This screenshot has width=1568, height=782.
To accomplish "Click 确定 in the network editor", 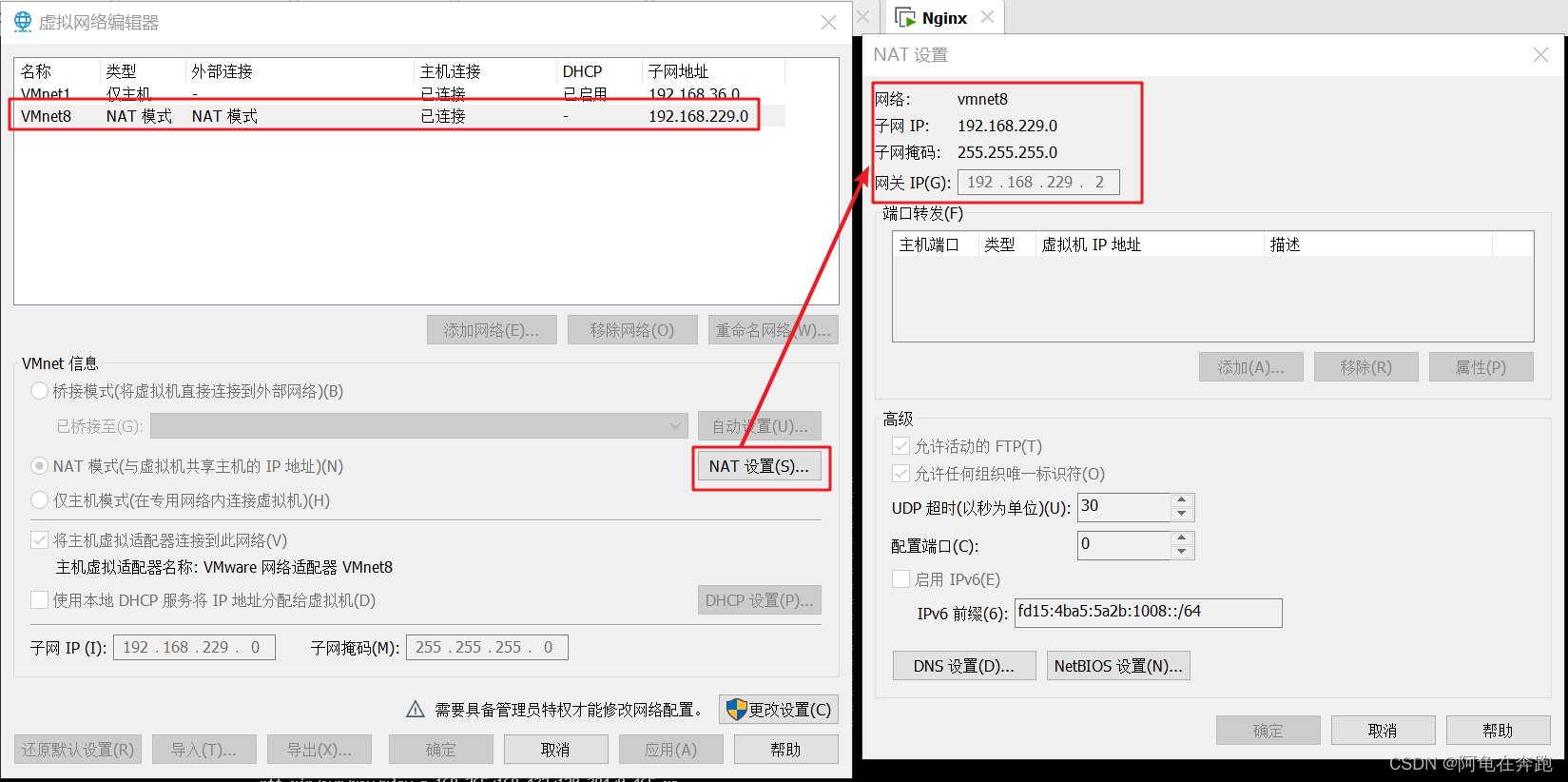I will click(441, 750).
